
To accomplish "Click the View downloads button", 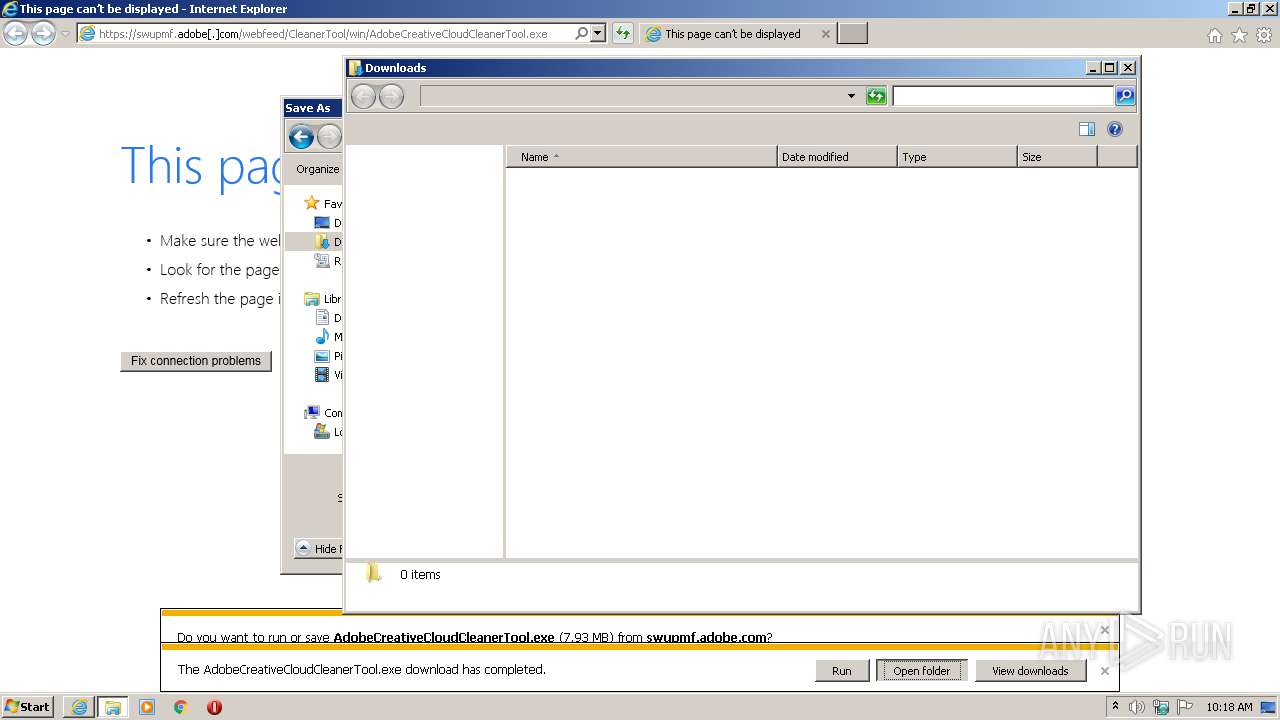I will [1030, 671].
